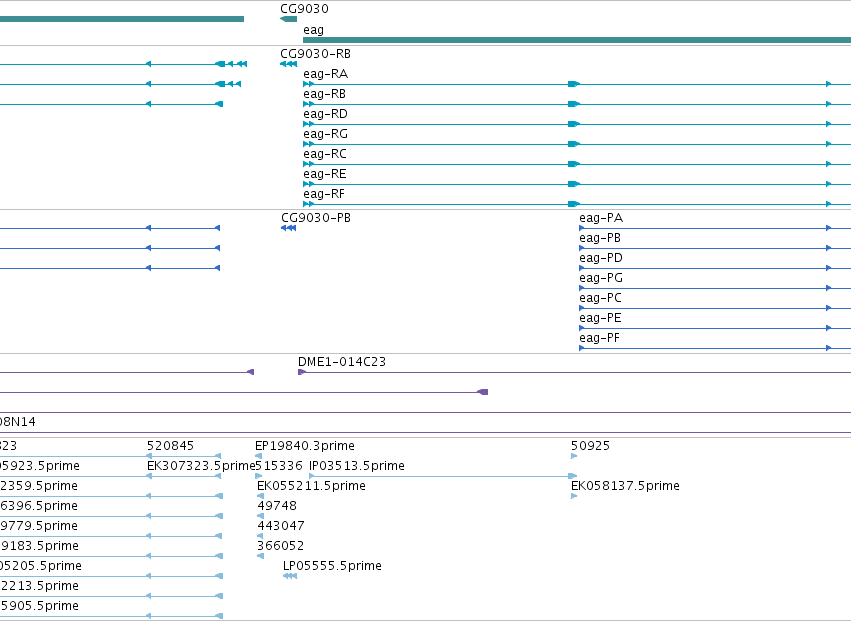Click the eag-RD start arrow glyph
This screenshot has height=621, width=851.
[x=308, y=124]
